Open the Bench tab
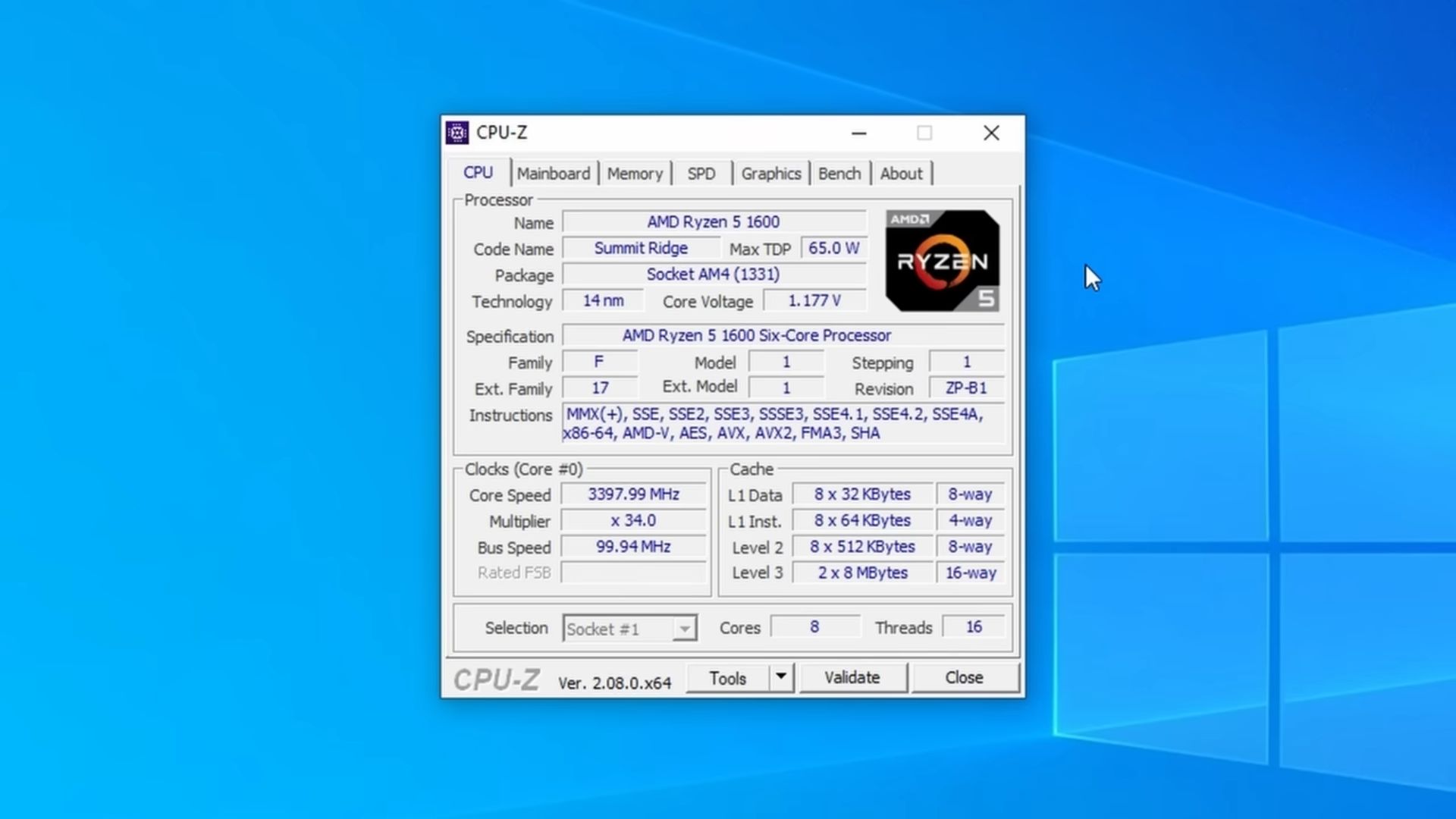Viewport: 1456px width, 819px height. (839, 174)
